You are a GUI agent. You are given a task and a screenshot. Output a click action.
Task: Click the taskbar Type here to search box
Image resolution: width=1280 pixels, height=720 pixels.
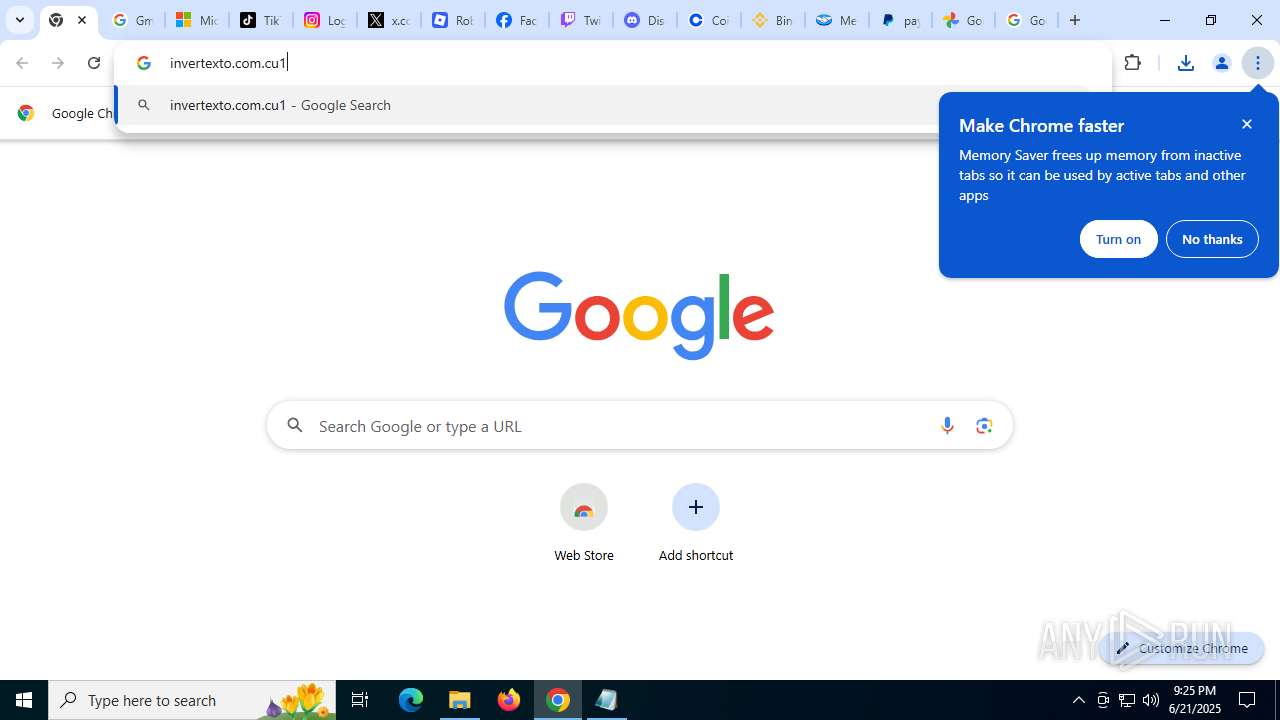tap(192, 700)
